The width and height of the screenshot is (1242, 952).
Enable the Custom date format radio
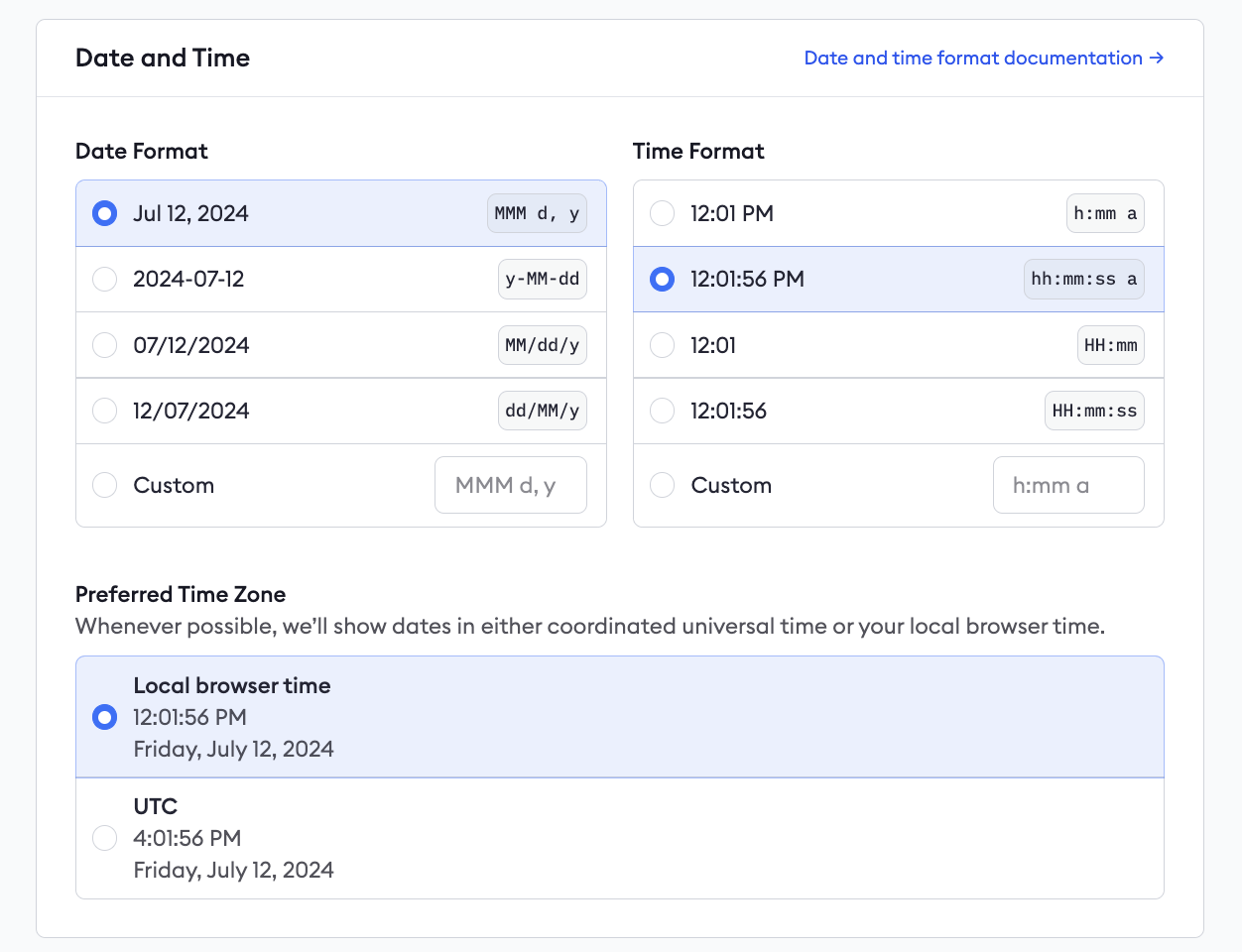pyautogui.click(x=105, y=485)
